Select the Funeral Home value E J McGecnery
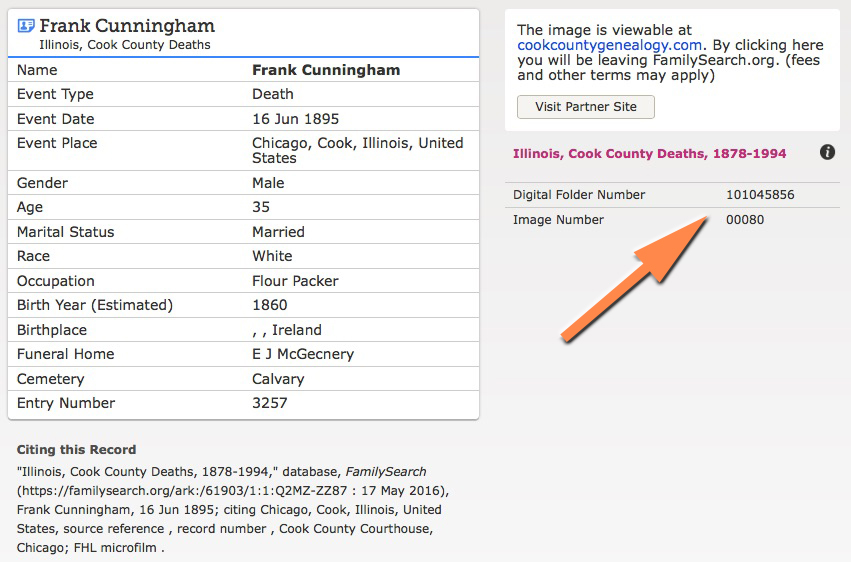Image resolution: width=851 pixels, height=562 pixels. (x=303, y=354)
